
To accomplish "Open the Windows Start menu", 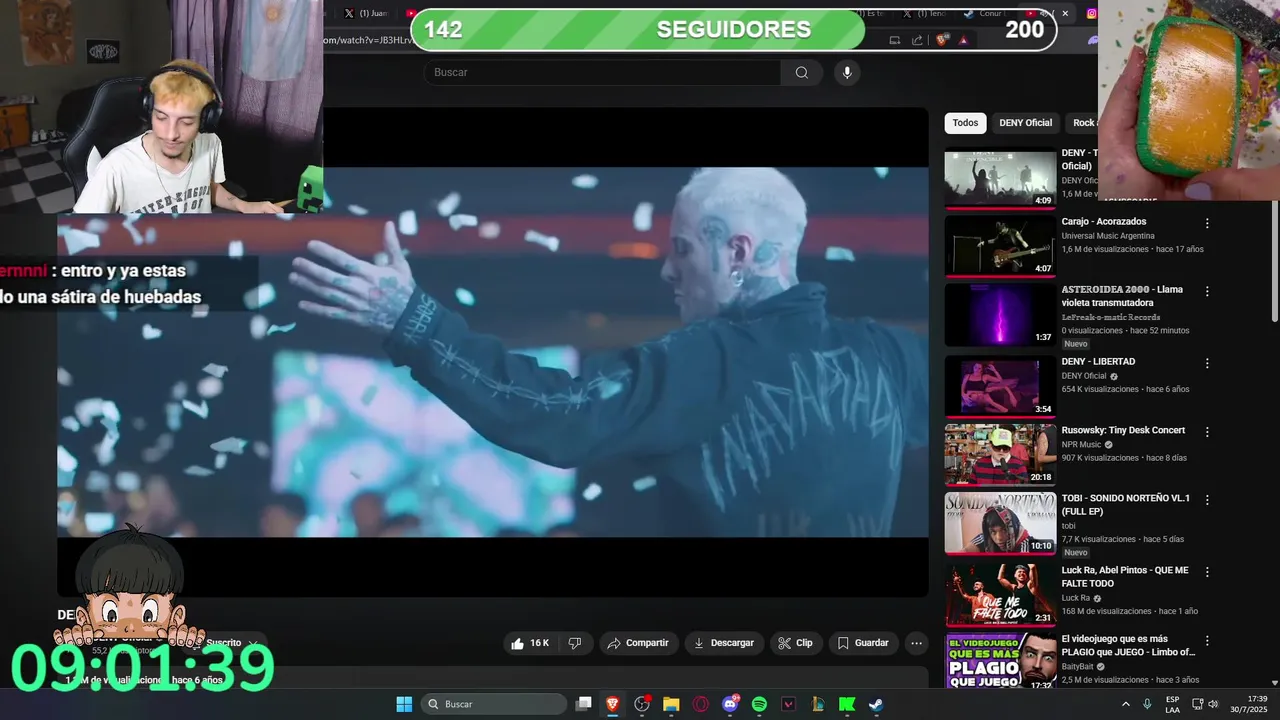I will pyautogui.click(x=404, y=704).
